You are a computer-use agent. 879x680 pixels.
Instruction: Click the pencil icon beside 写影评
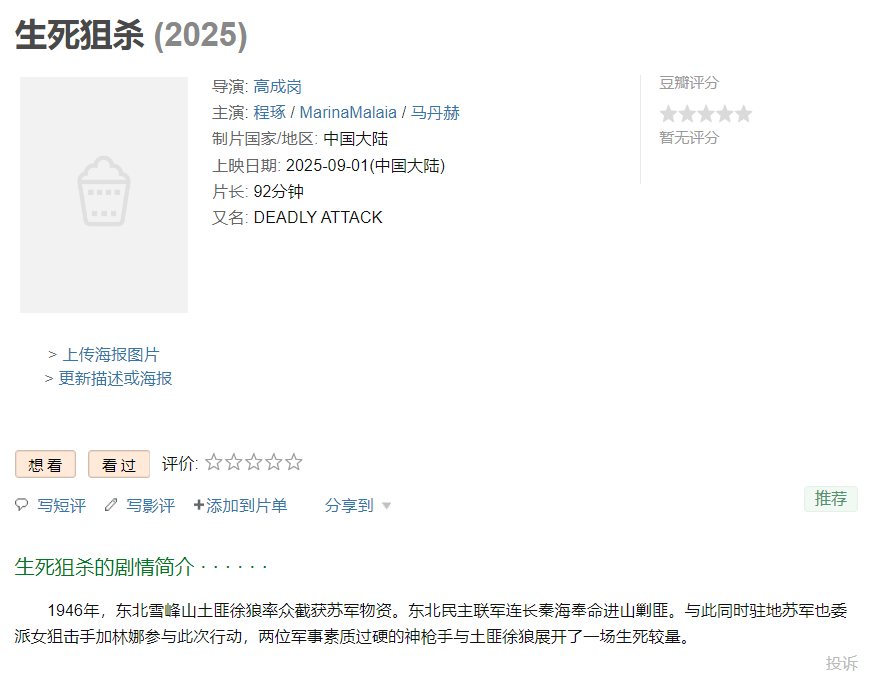tap(111, 505)
